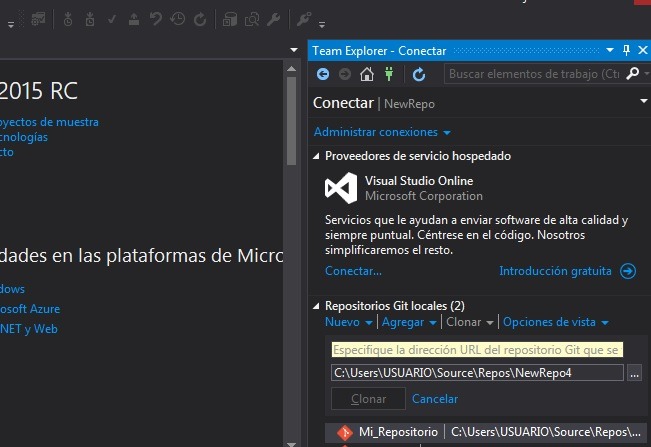The width and height of the screenshot is (651, 447).
Task: Click the start page scrollbar up arrow
Action: 291,69
